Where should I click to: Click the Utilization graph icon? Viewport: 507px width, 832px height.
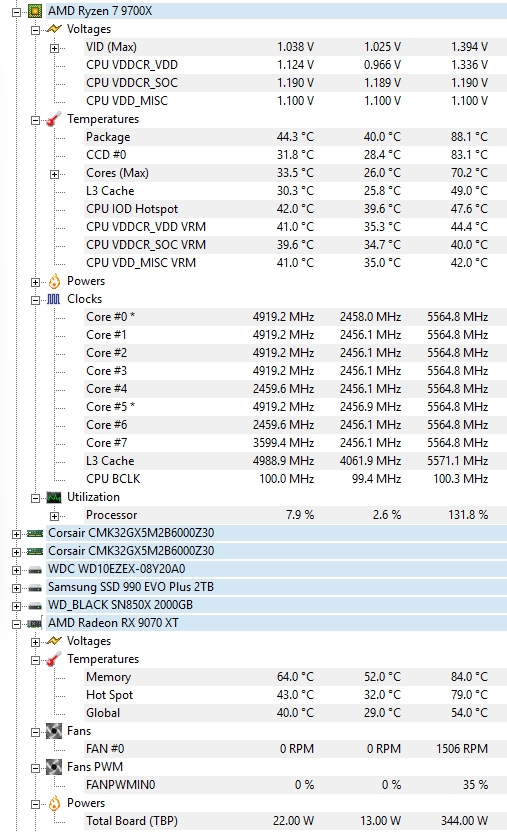pyautogui.click(x=54, y=497)
